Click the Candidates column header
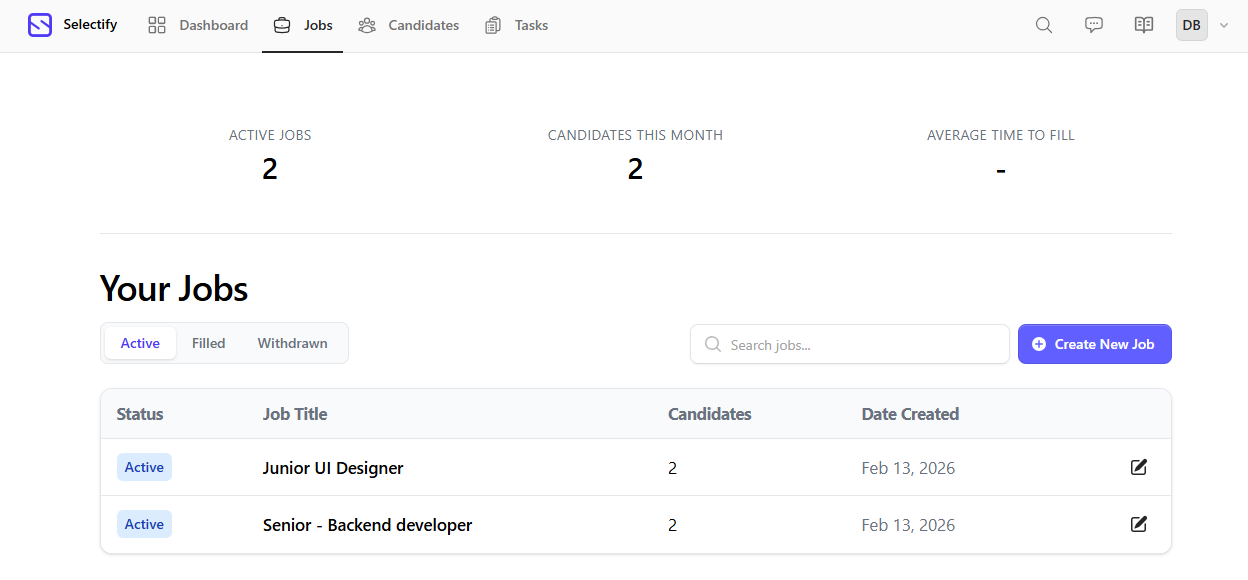 (x=710, y=414)
